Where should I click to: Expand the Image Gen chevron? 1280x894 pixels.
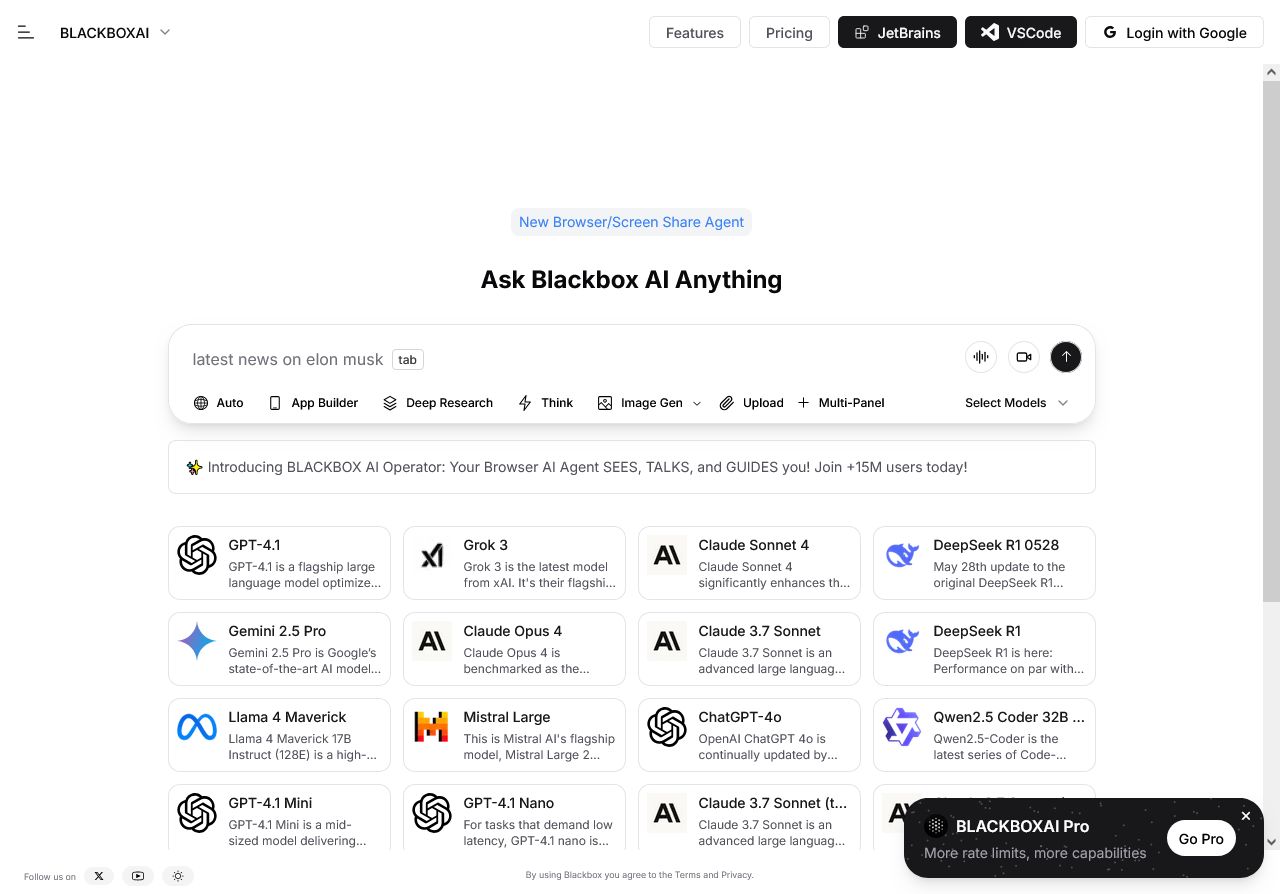pyautogui.click(x=697, y=403)
